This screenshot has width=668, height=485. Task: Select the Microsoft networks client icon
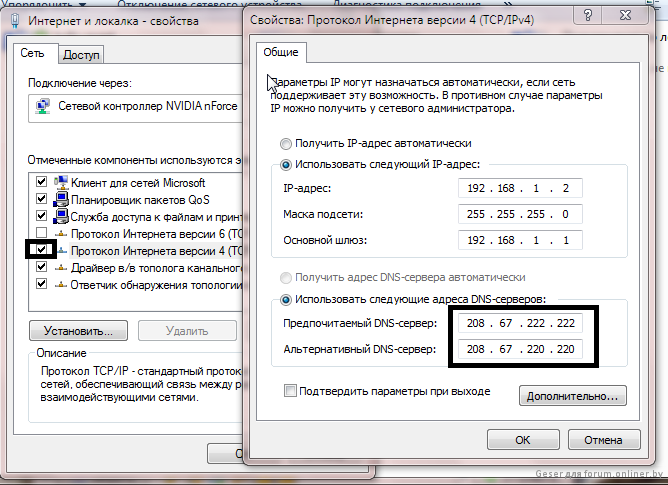[x=61, y=183]
